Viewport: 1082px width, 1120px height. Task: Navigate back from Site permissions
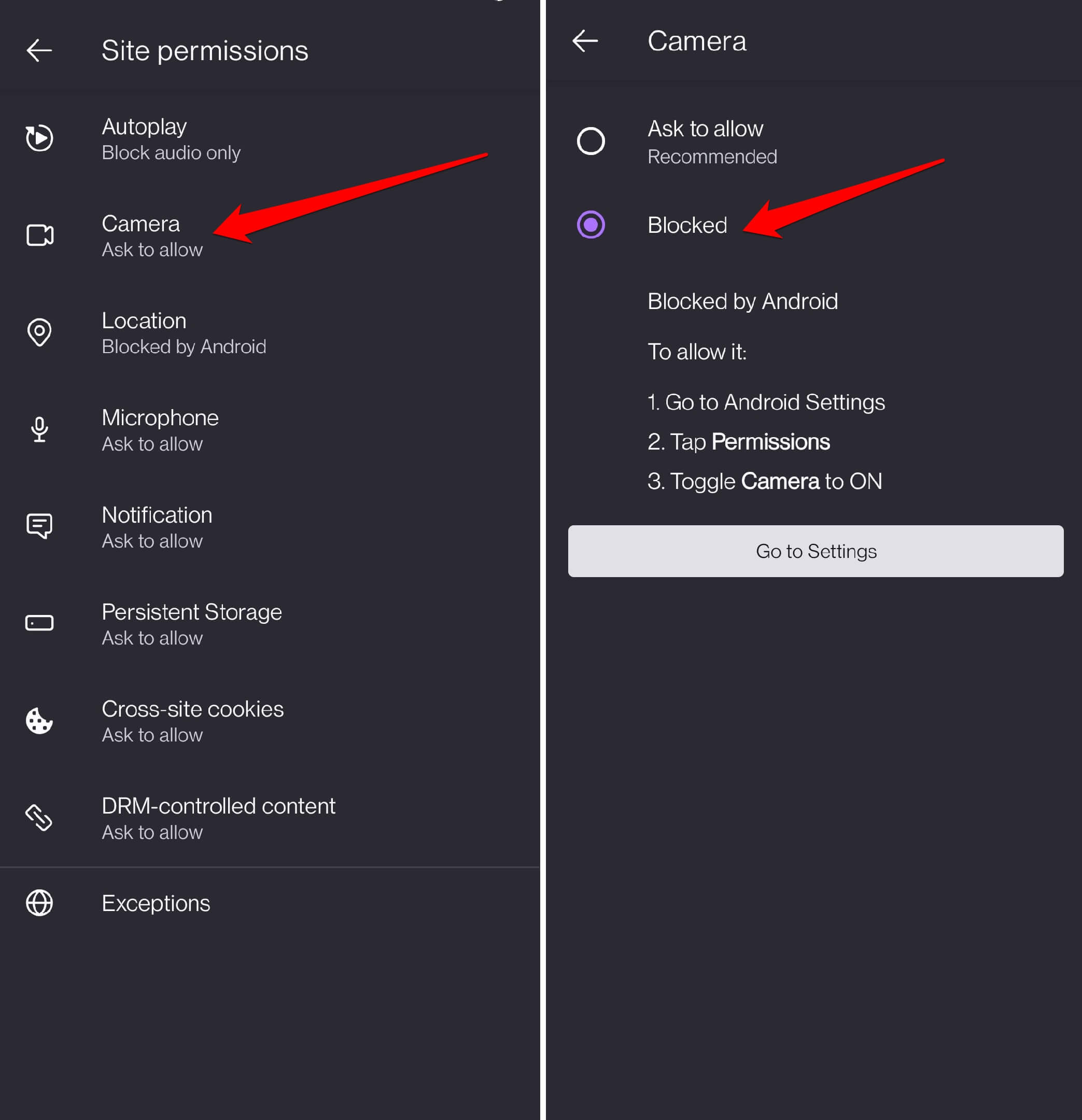[x=39, y=50]
